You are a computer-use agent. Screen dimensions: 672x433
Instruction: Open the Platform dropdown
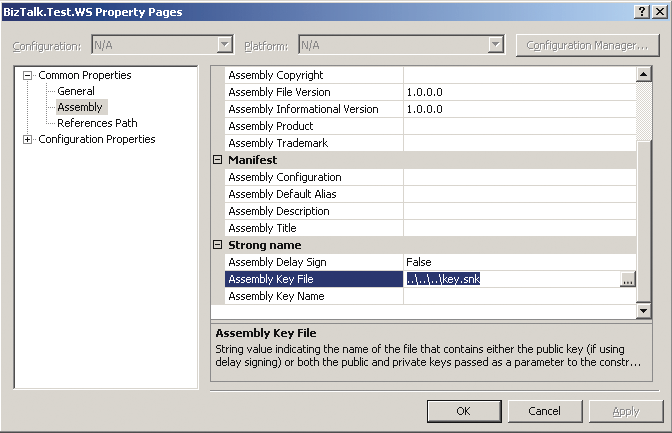[x=495, y=45]
